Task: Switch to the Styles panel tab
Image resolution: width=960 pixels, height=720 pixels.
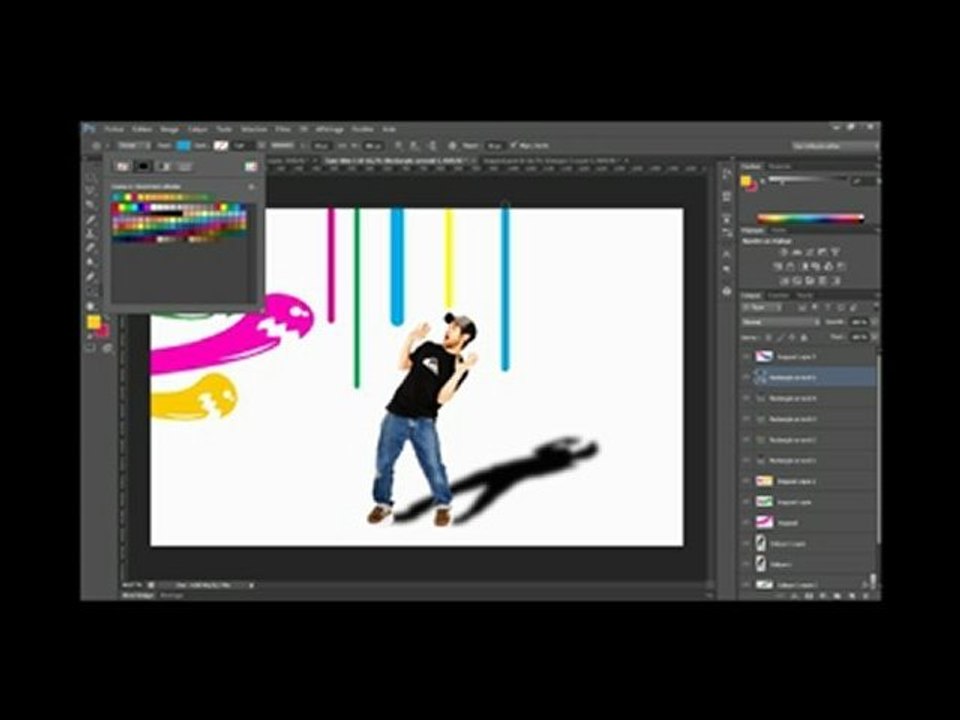Action: 778,231
